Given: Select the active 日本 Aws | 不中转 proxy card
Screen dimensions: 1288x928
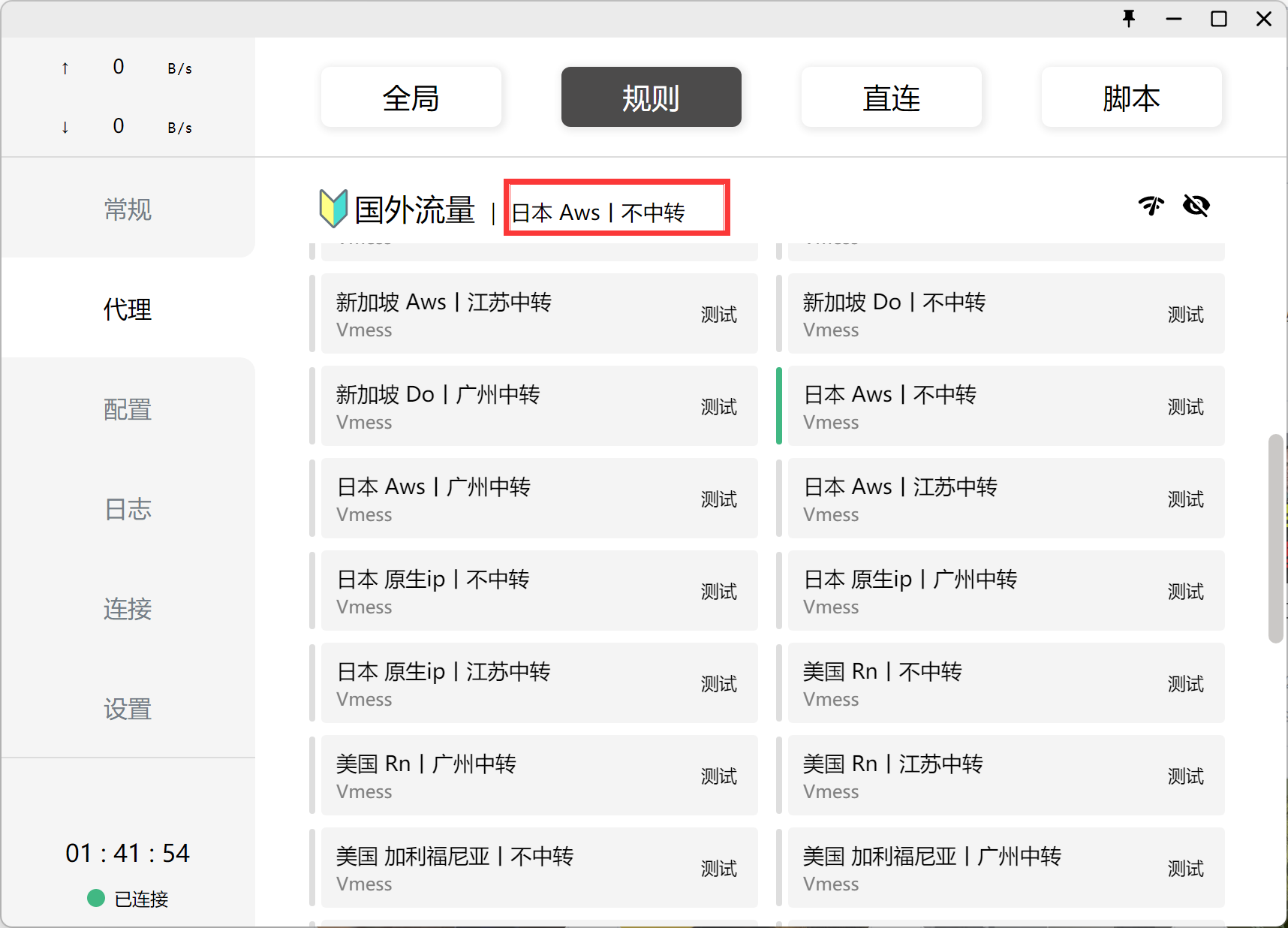Looking at the screenshot, I should (1007, 405).
